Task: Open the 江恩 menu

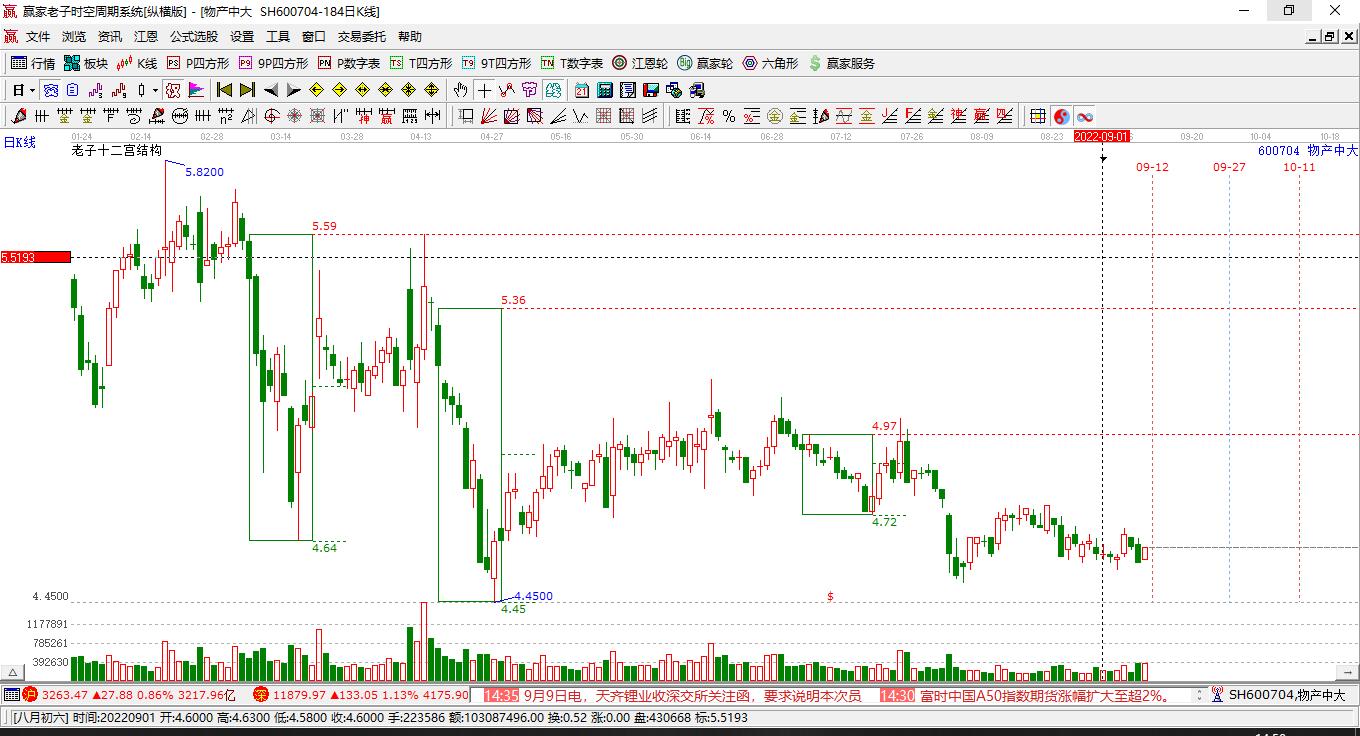Action: (146, 37)
